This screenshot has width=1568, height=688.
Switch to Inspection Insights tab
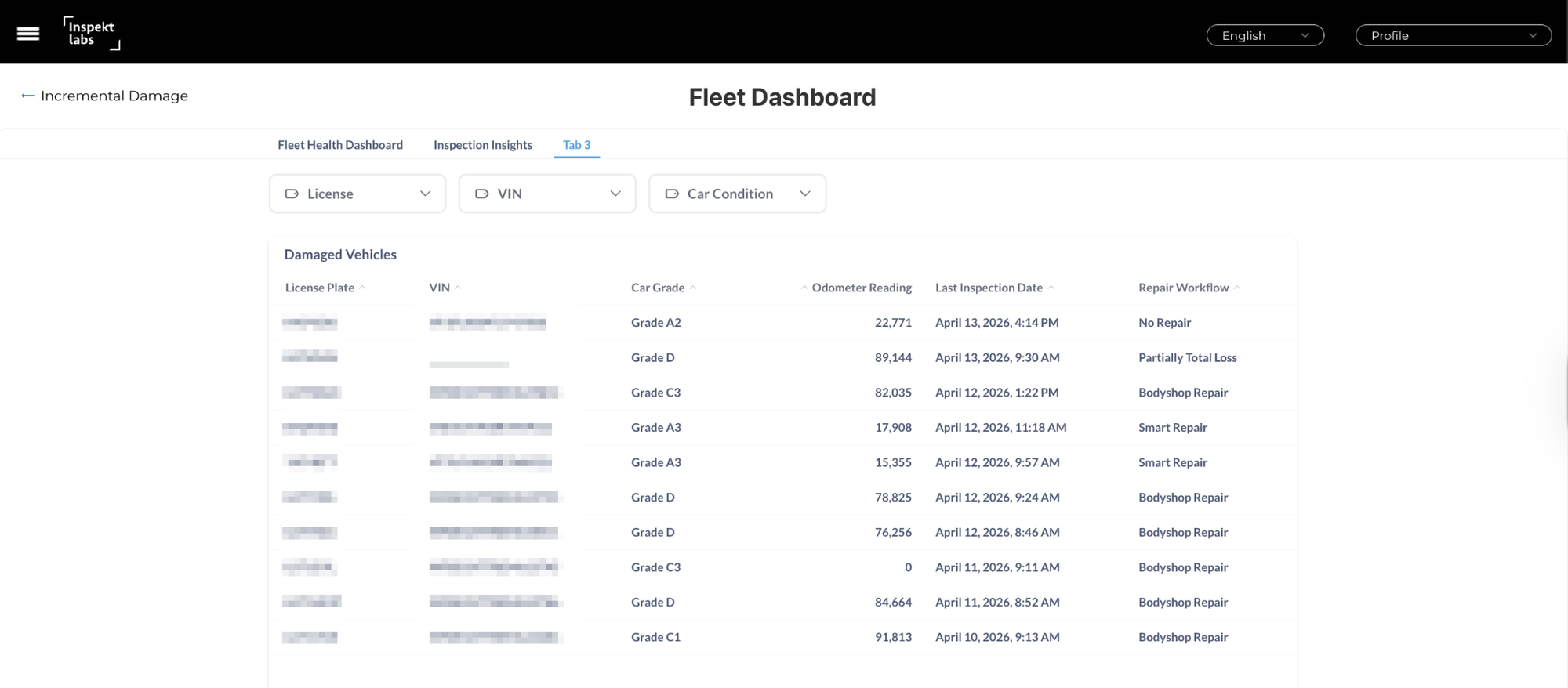(483, 145)
